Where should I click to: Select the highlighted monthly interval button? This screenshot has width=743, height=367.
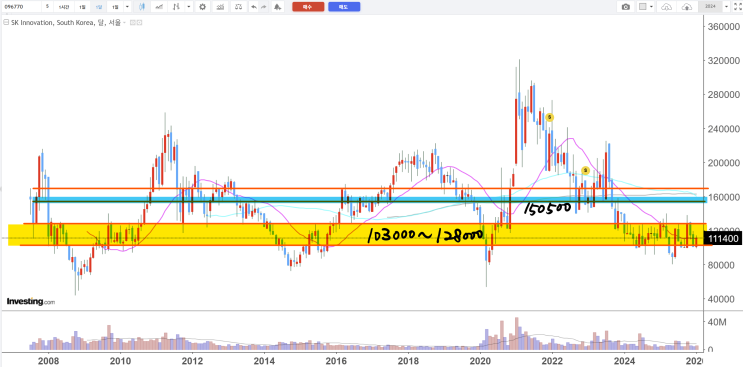click(99, 7)
